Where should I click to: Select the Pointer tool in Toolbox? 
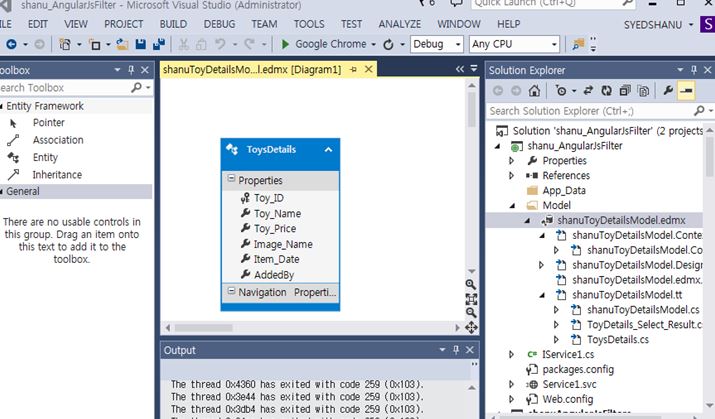pos(48,123)
